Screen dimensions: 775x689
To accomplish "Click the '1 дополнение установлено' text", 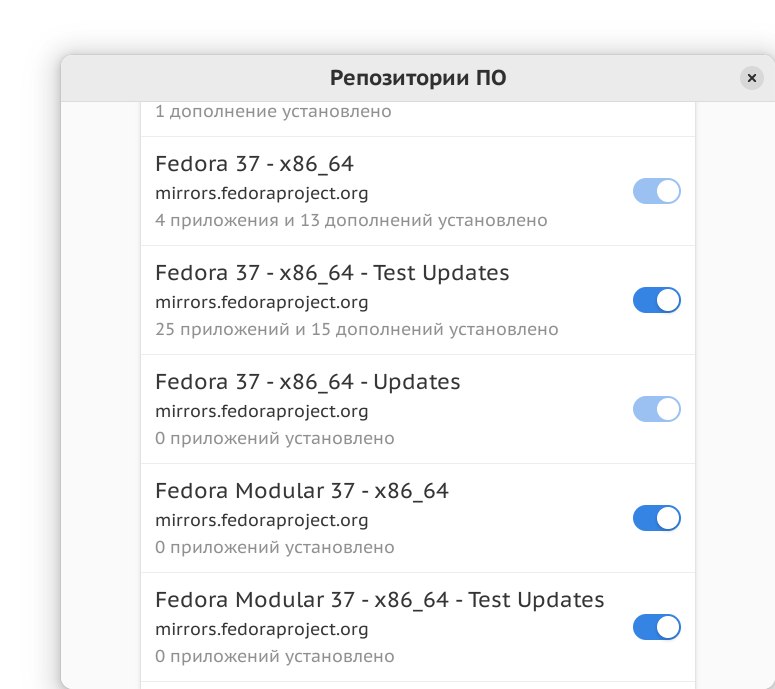I will click(x=273, y=111).
